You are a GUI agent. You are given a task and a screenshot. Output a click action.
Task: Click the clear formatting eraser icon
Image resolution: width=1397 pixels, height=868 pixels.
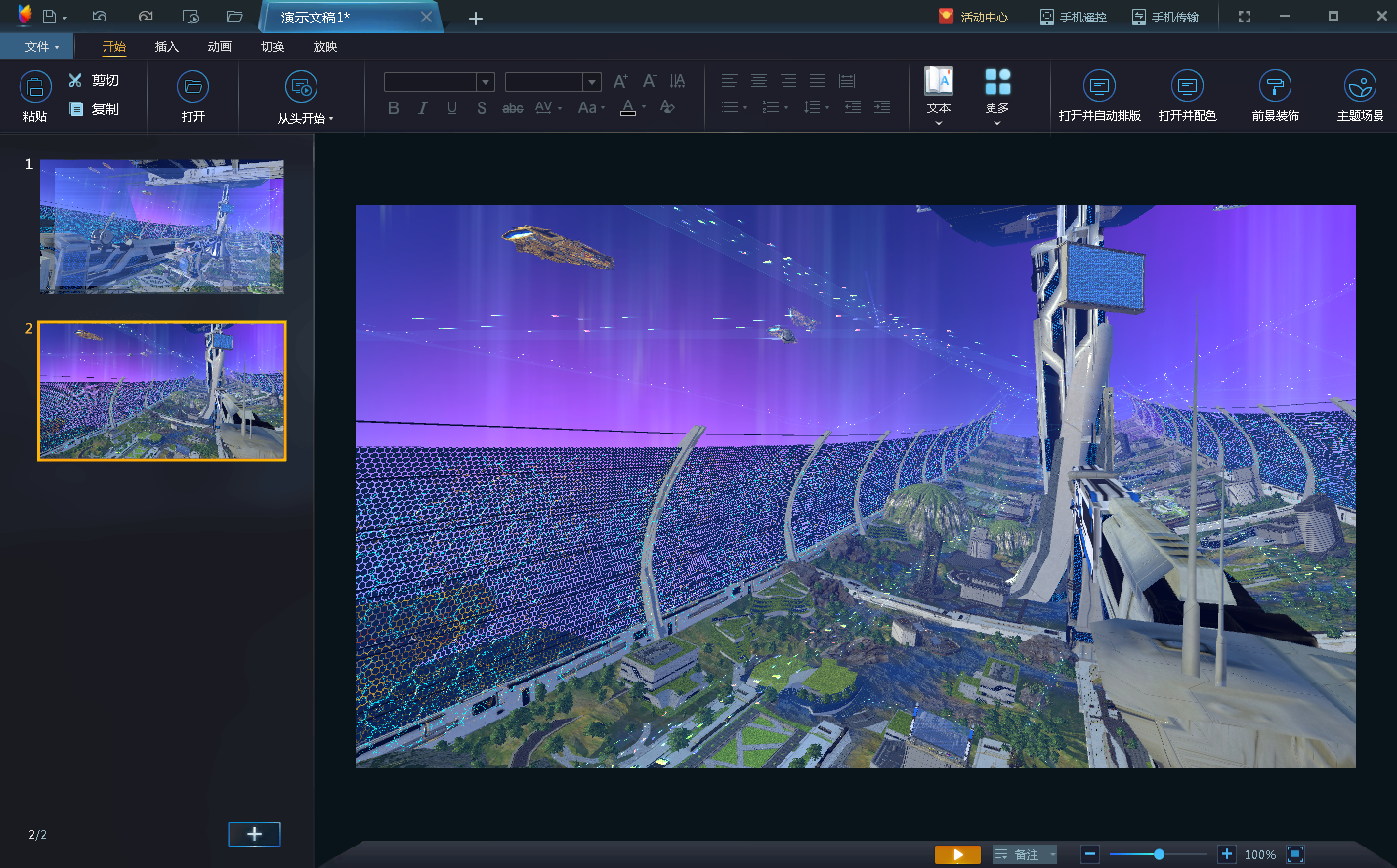(667, 107)
